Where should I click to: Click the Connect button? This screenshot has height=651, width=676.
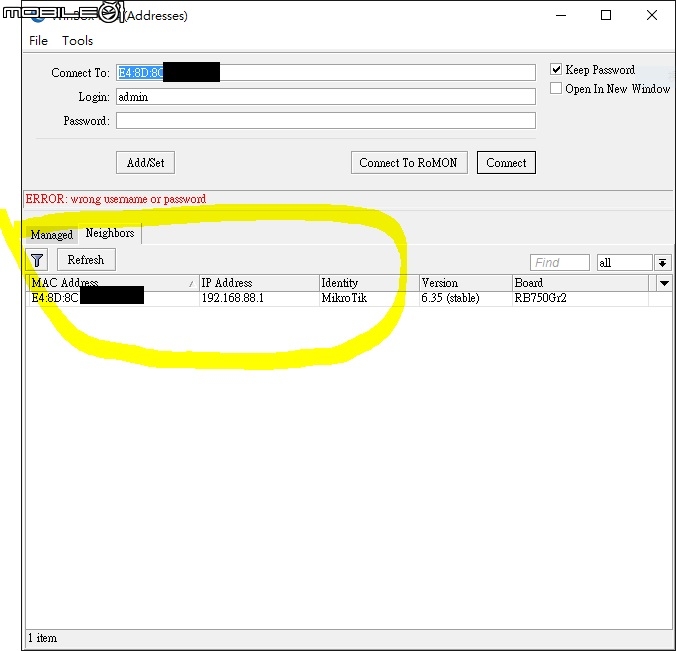tap(506, 163)
